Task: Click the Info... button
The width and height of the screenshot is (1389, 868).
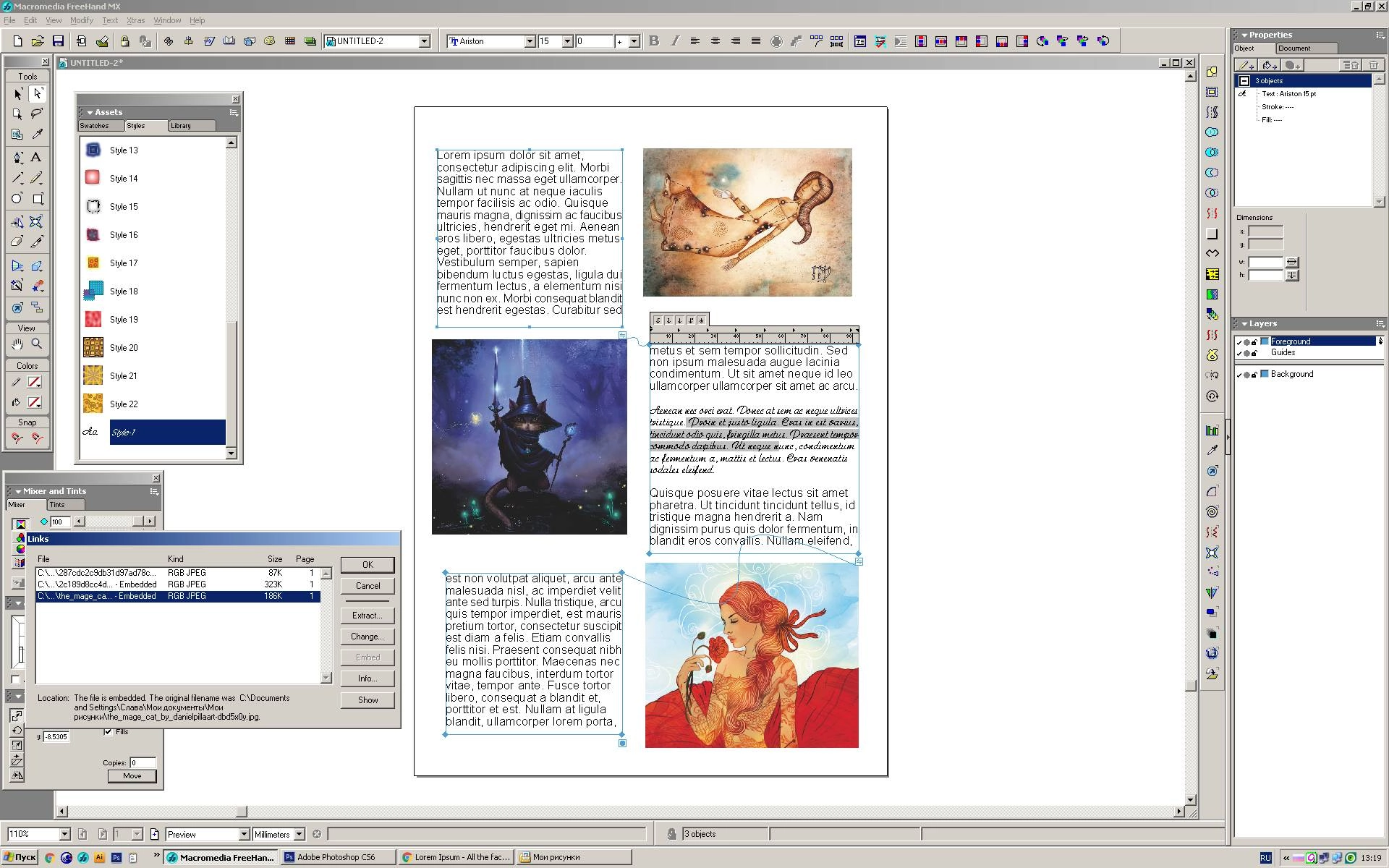Action: (x=368, y=678)
